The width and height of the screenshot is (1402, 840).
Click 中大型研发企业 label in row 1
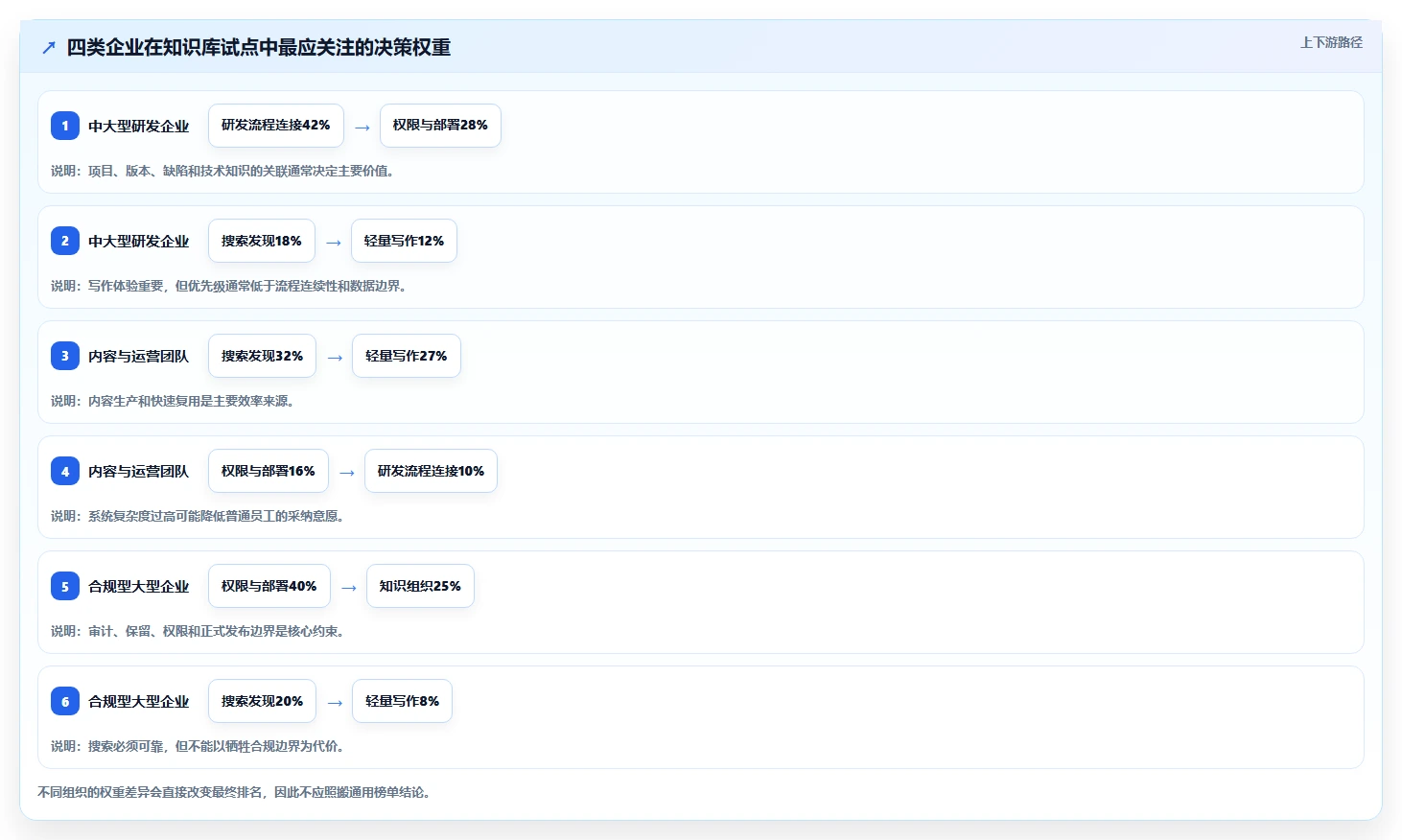(139, 126)
